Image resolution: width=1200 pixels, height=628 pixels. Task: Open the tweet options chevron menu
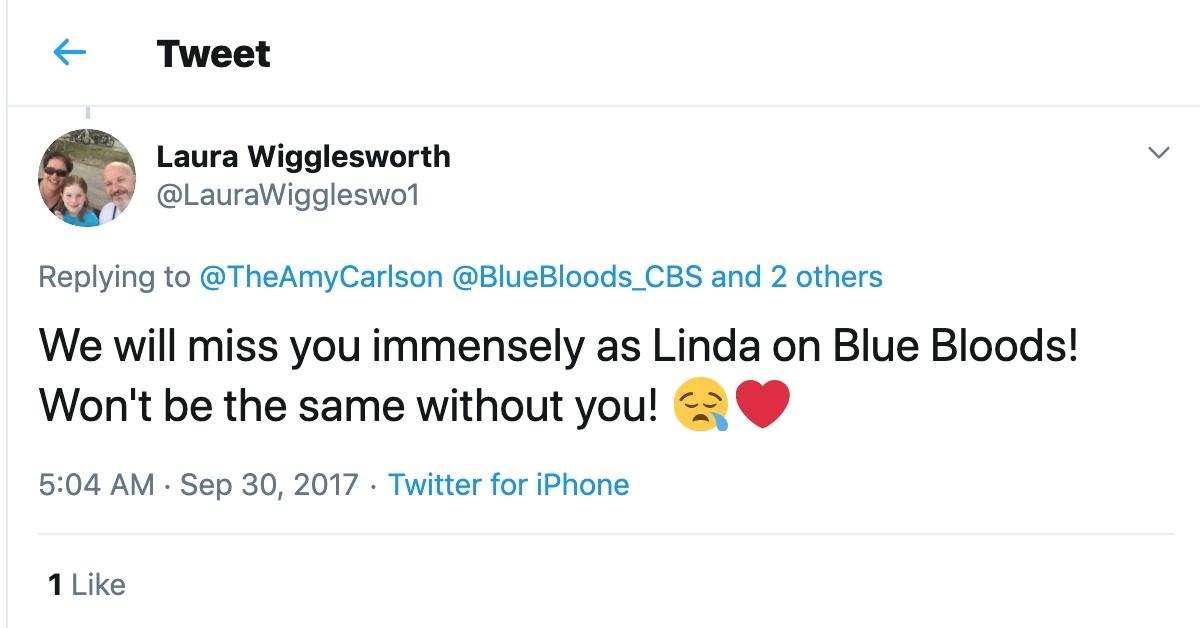pyautogui.click(x=1158, y=154)
